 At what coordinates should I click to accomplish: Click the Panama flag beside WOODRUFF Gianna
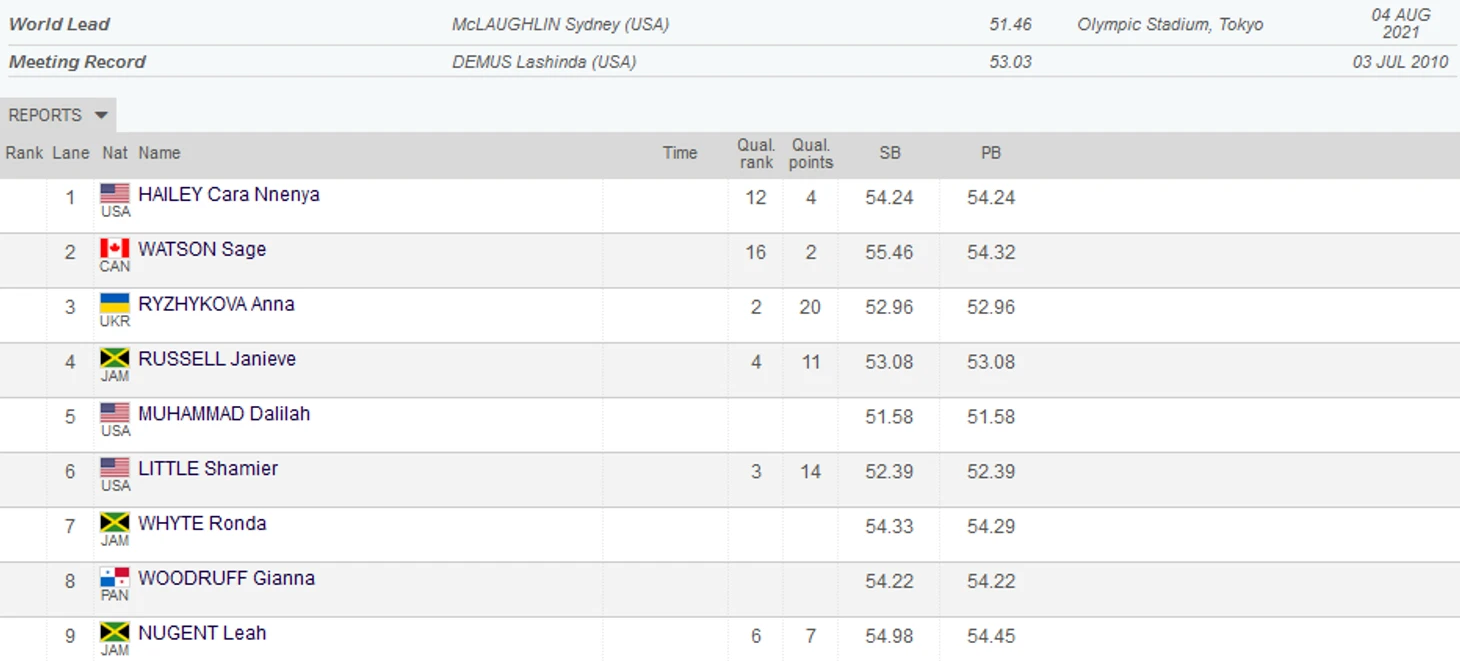click(x=115, y=578)
